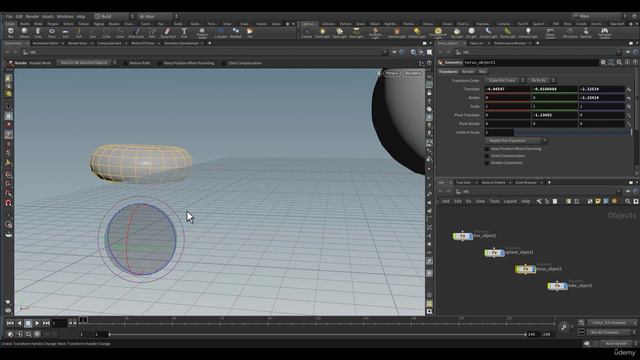640x360 pixels.
Task: Click the Rotate tool icon in viewport header
Action: point(11,63)
